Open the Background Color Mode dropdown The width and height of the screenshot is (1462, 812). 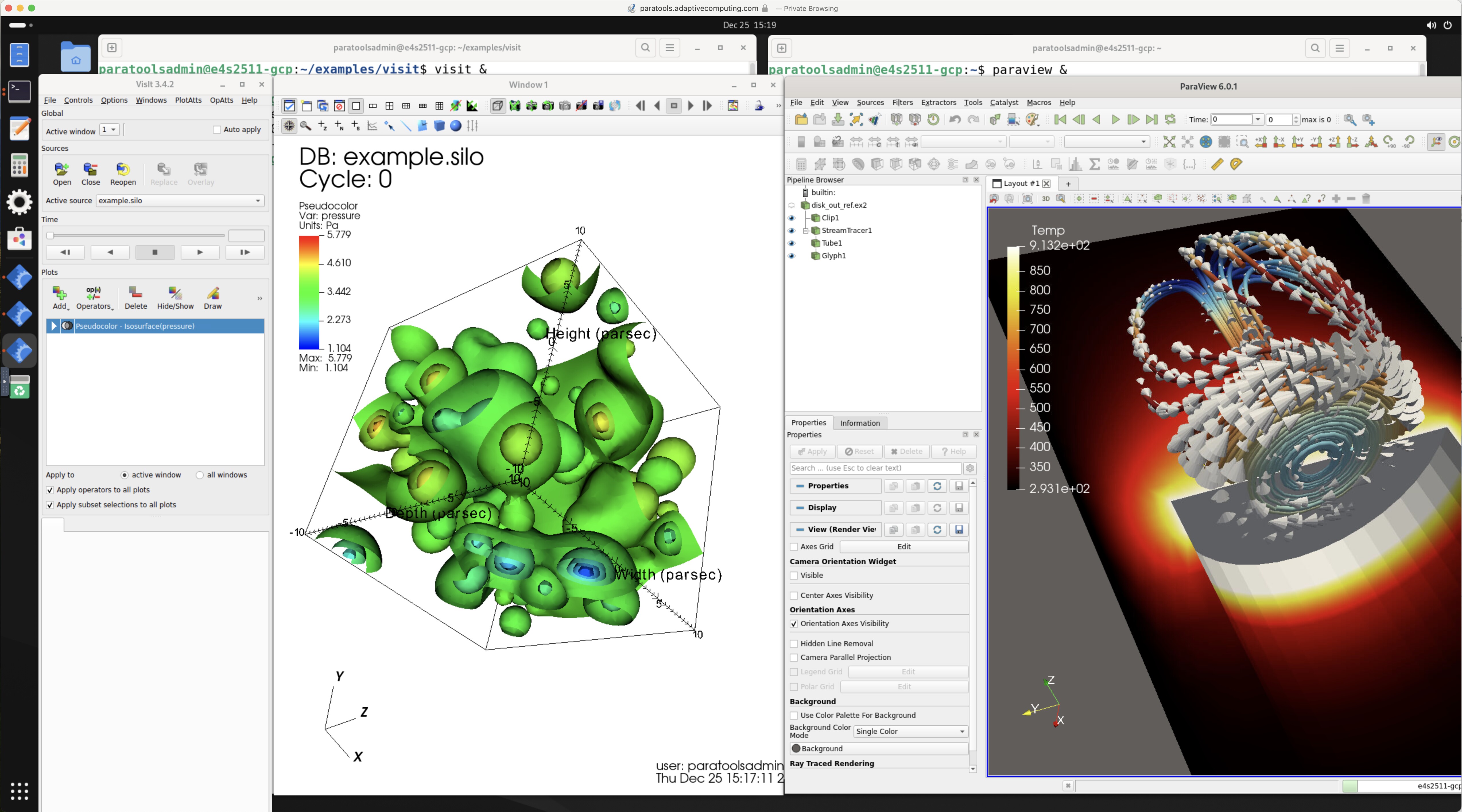(x=910, y=731)
